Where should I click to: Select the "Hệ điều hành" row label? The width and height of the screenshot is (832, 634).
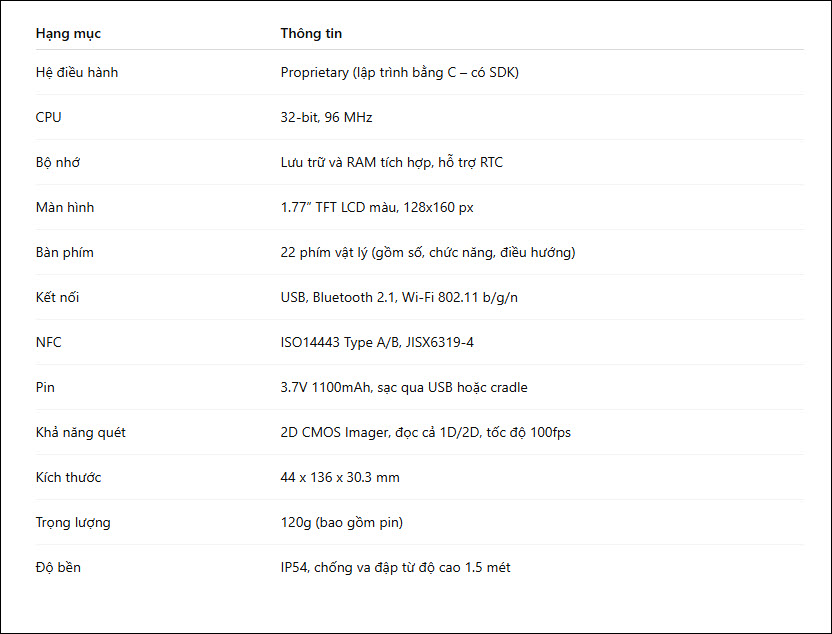coord(77,73)
